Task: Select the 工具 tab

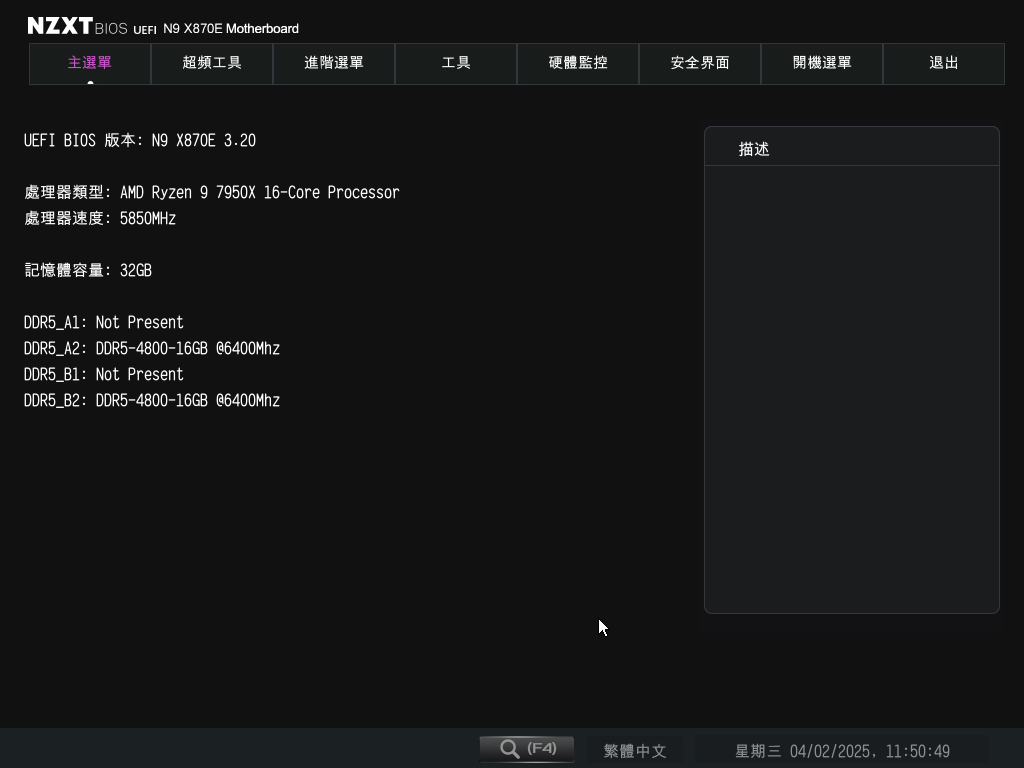Action: pyautogui.click(x=456, y=63)
